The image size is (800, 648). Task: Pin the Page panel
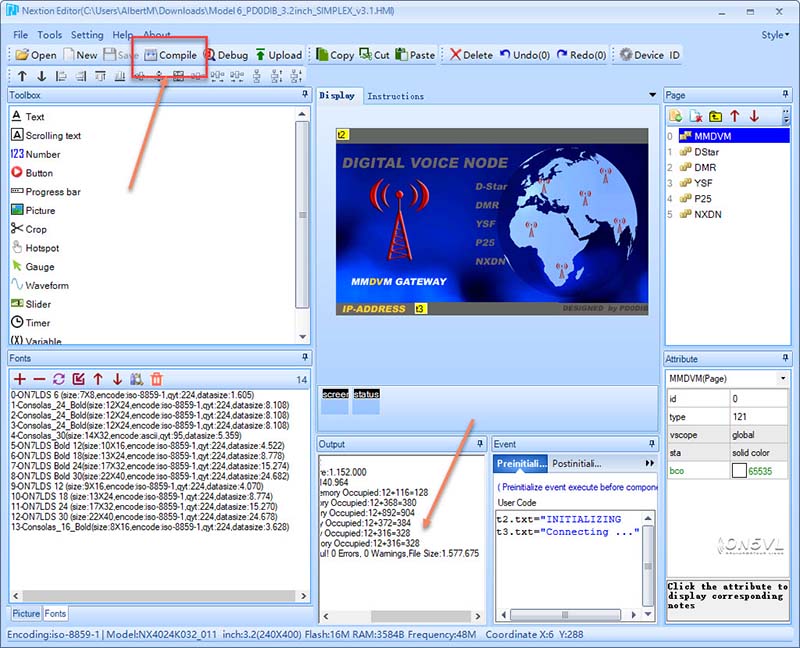pos(785,94)
